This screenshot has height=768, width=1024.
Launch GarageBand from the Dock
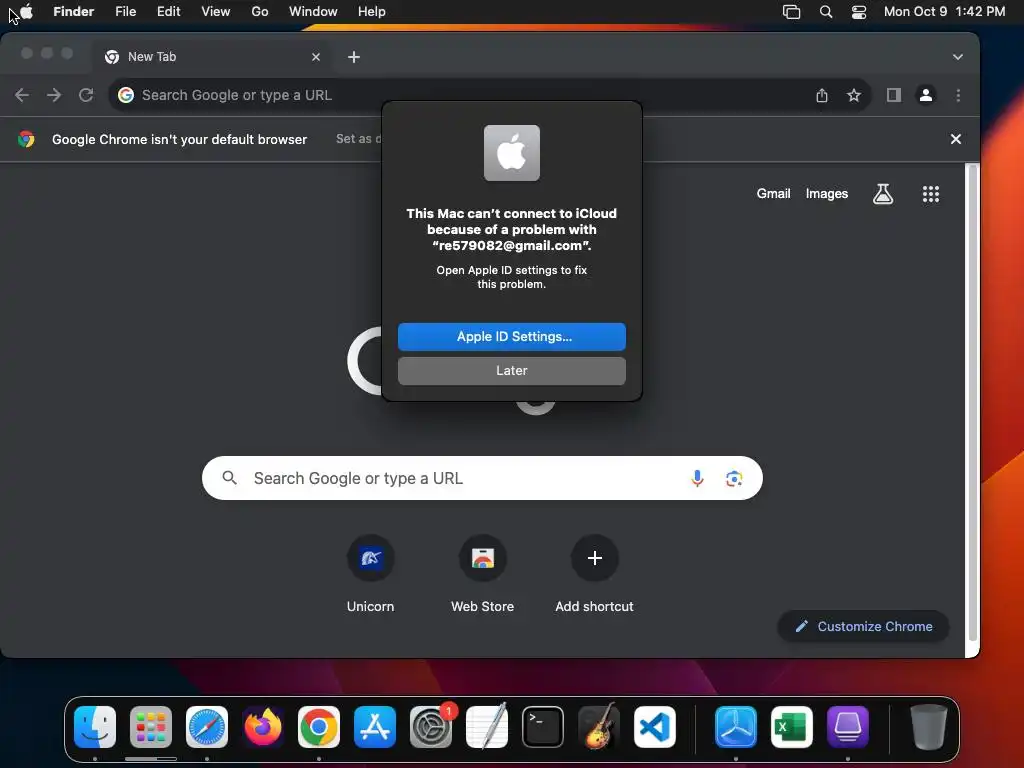click(599, 727)
